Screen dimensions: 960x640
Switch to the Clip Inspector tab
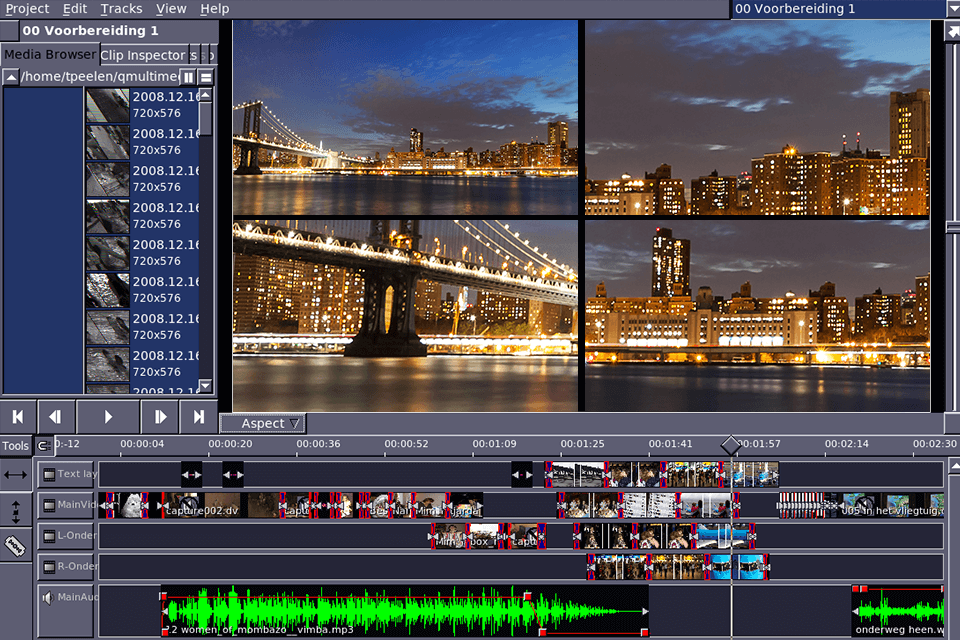click(143, 55)
